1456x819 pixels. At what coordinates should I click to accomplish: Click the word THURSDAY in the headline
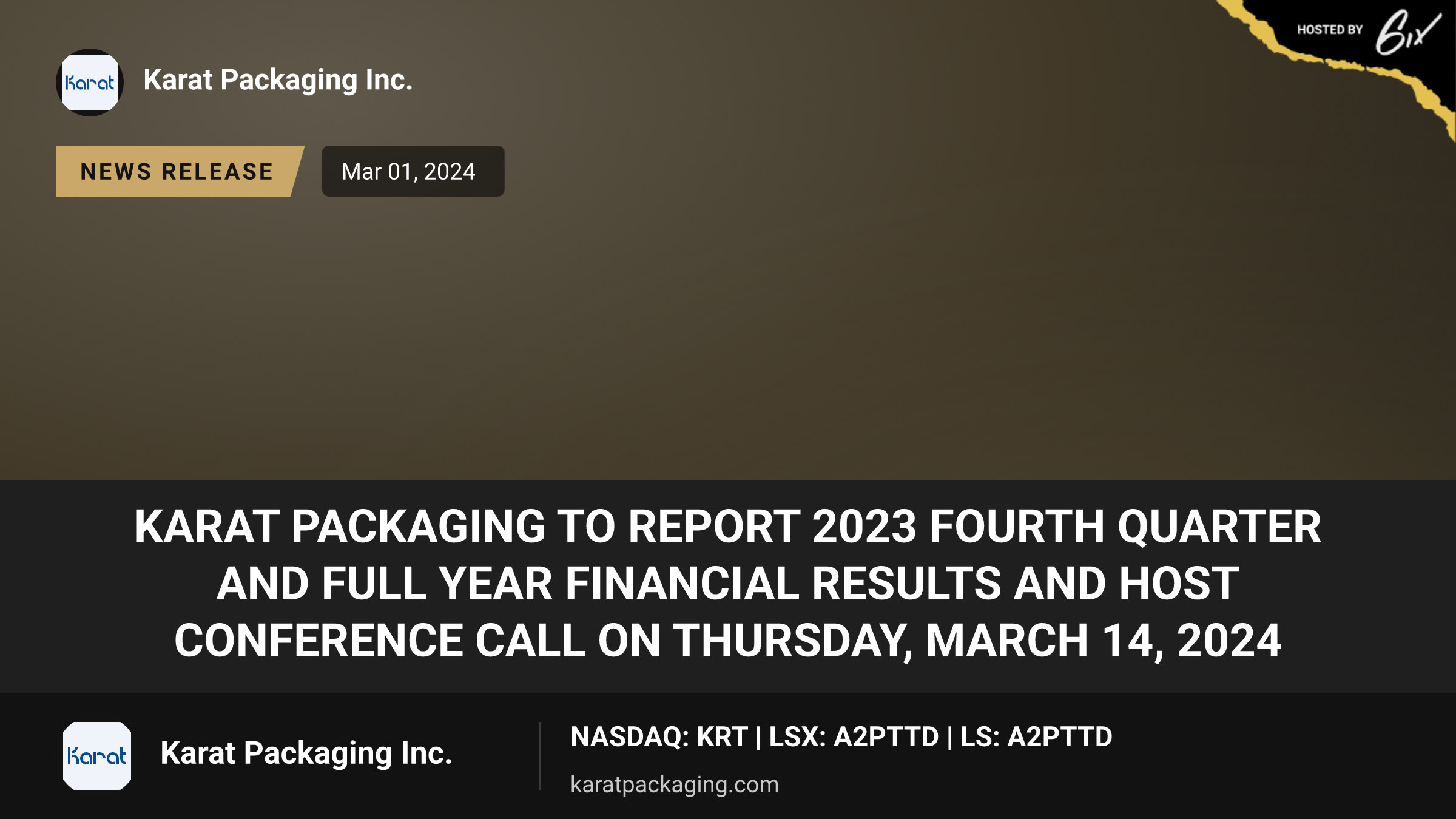[793, 641]
